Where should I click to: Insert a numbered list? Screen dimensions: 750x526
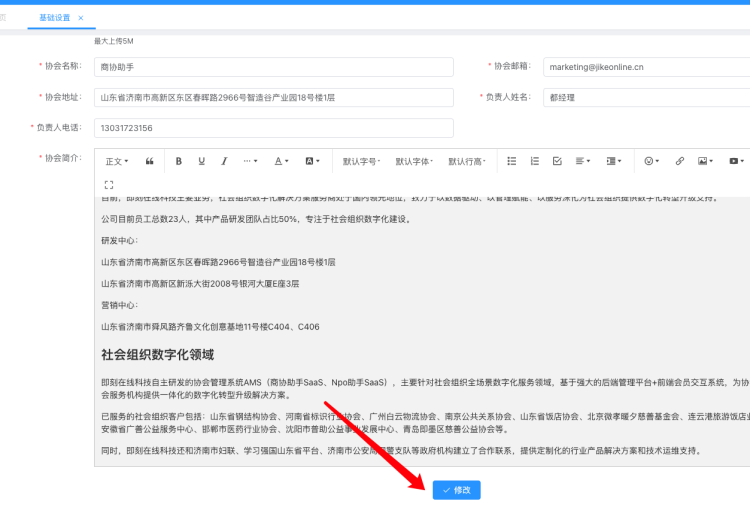pyautogui.click(x=534, y=161)
